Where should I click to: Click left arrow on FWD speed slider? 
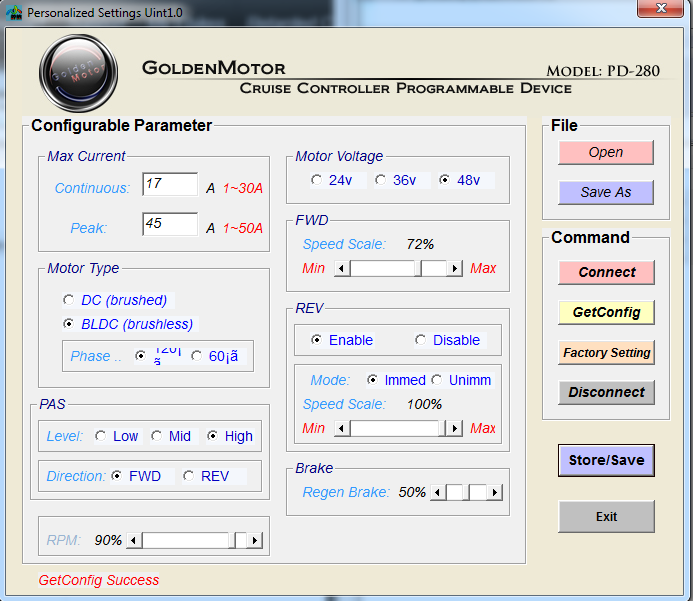coord(342,268)
